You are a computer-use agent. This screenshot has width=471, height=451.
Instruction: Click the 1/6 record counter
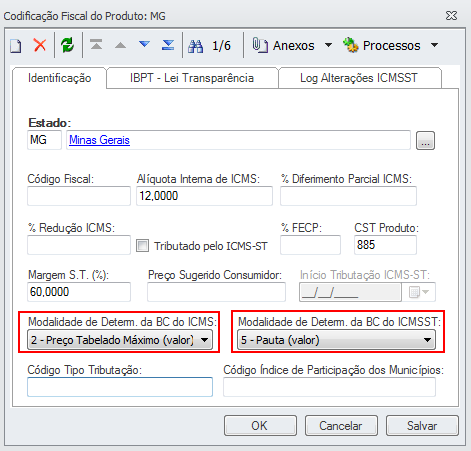pos(221,46)
